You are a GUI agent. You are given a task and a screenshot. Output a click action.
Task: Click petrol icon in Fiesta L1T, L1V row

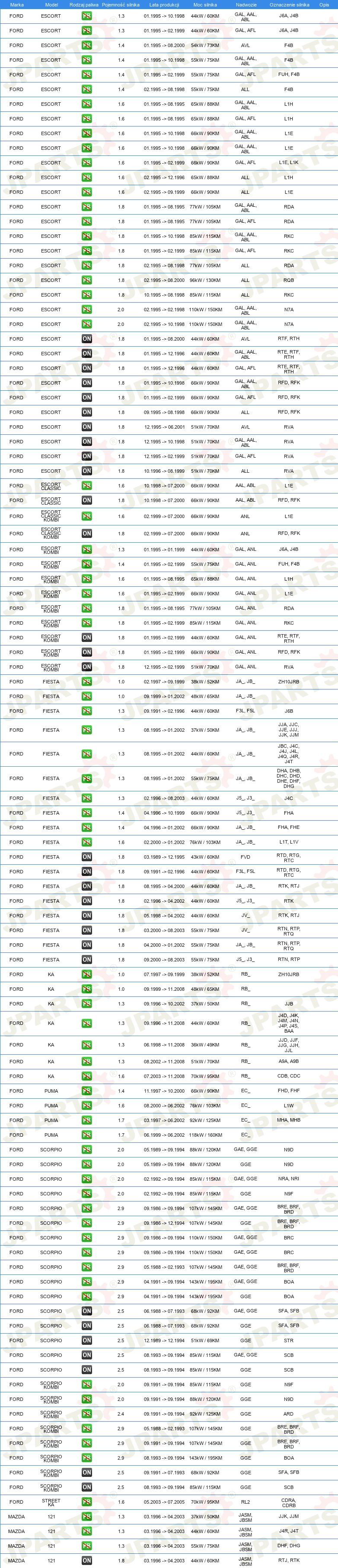[86, 842]
